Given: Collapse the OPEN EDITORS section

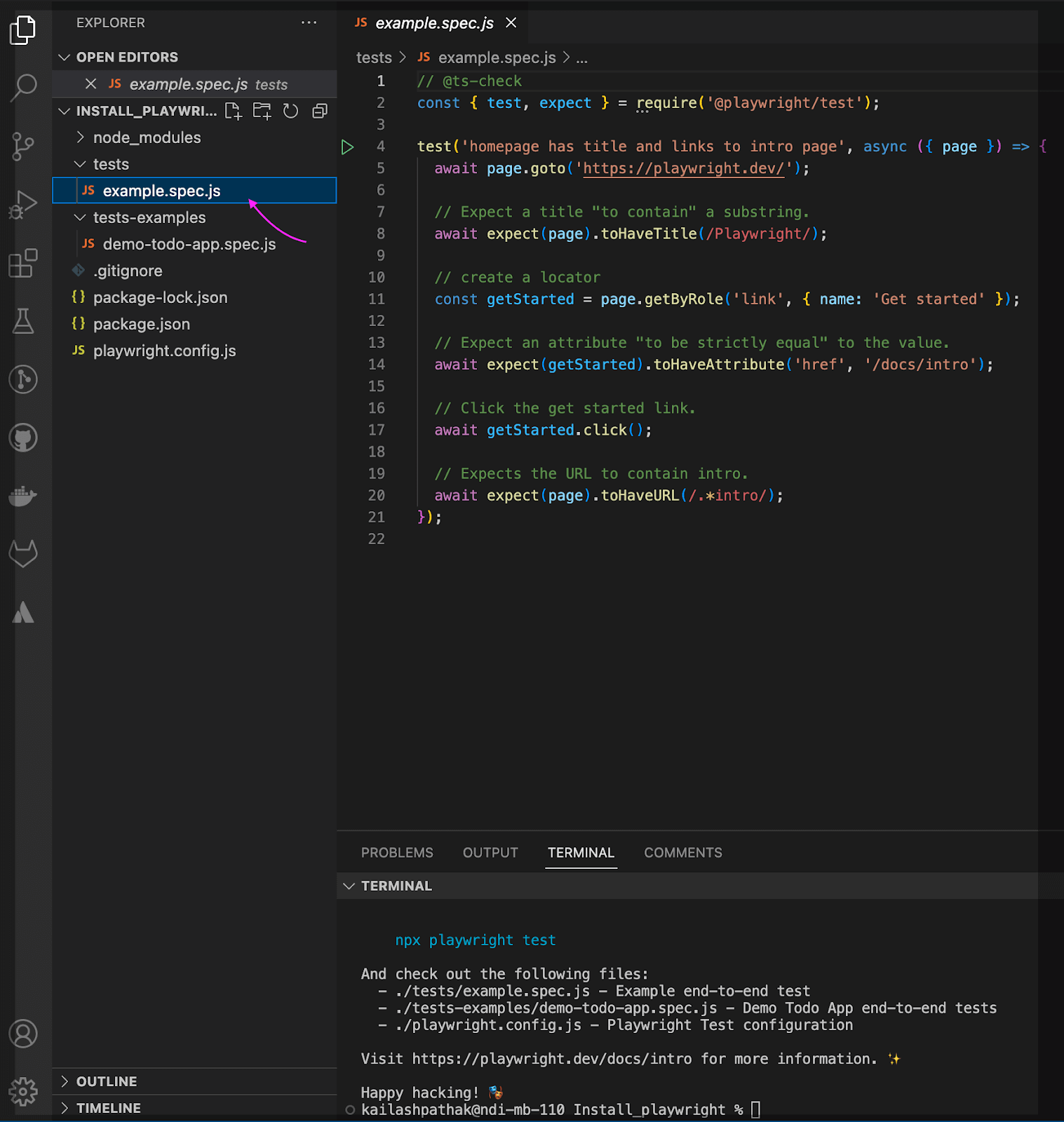Looking at the screenshot, I should [64, 57].
